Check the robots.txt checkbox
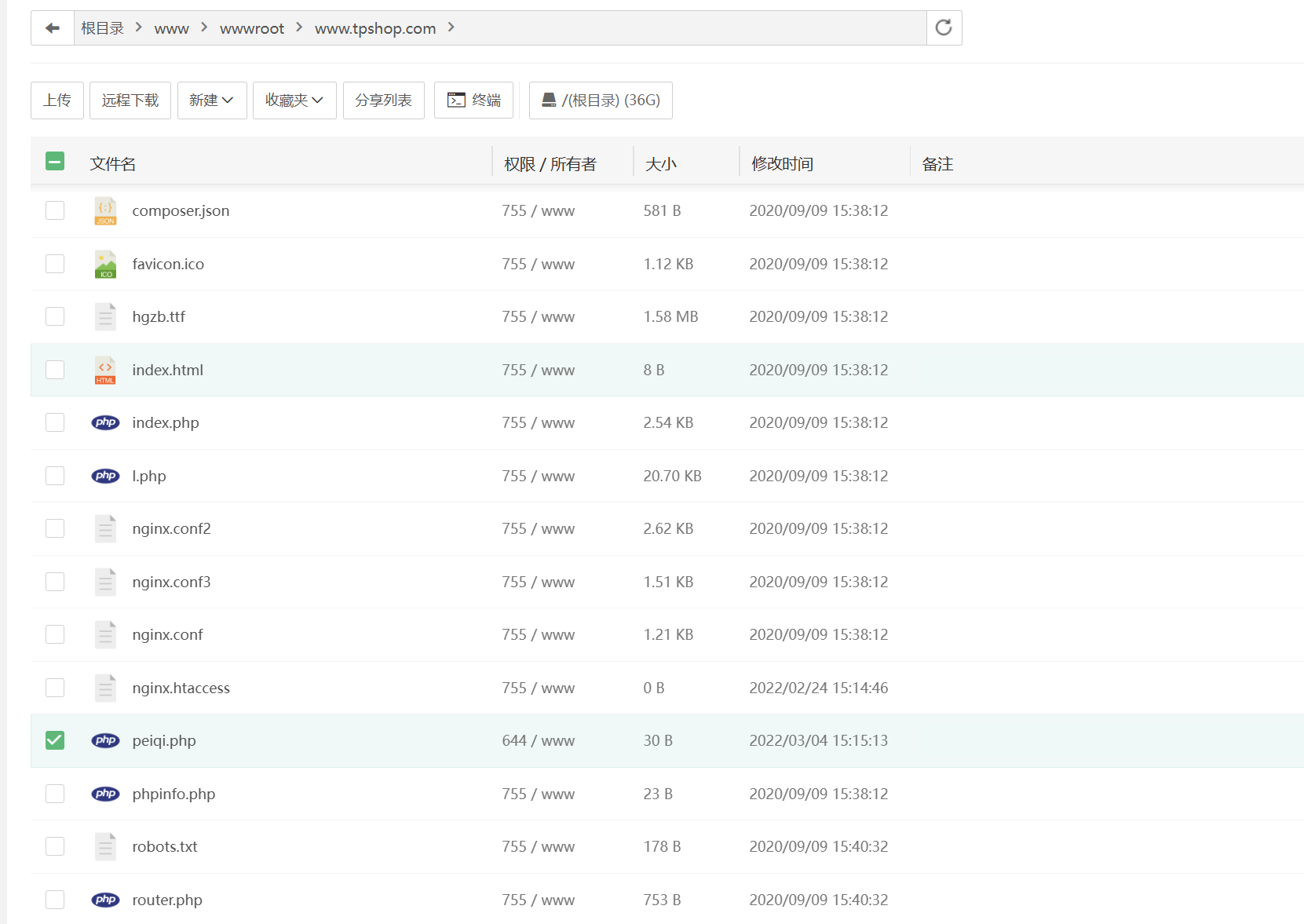 (x=55, y=846)
